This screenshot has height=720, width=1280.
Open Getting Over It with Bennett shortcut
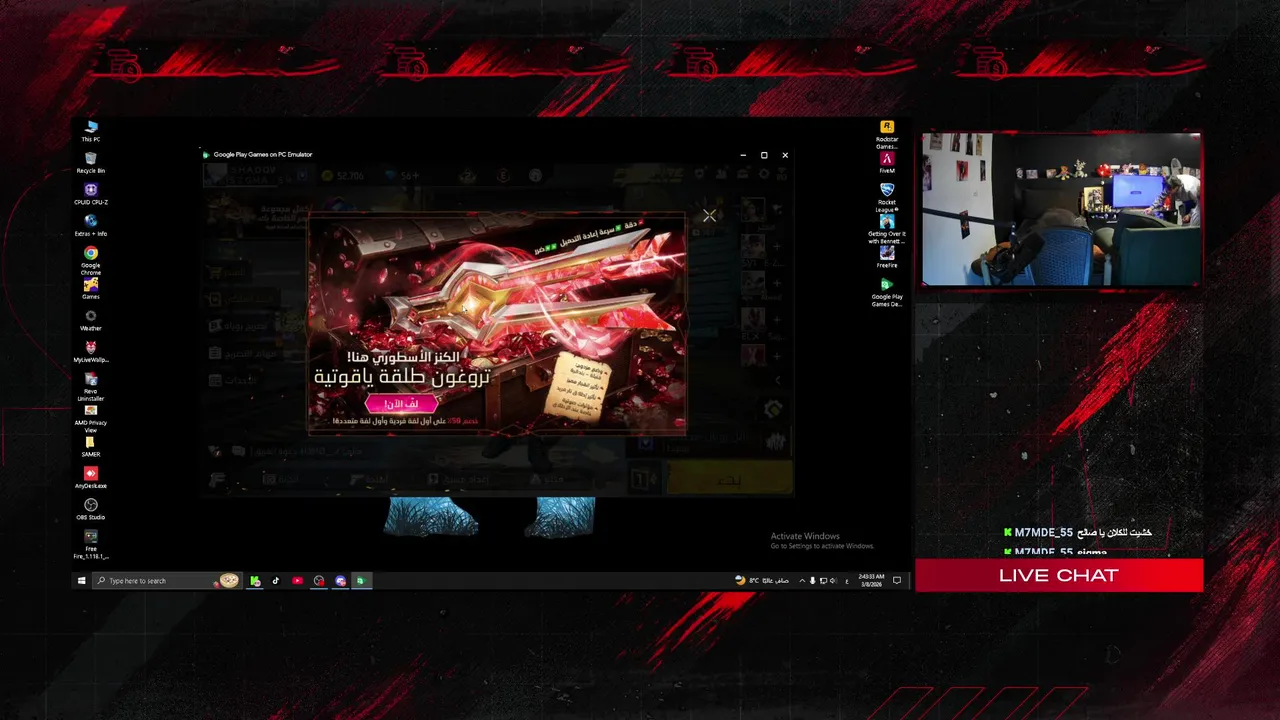click(x=887, y=229)
